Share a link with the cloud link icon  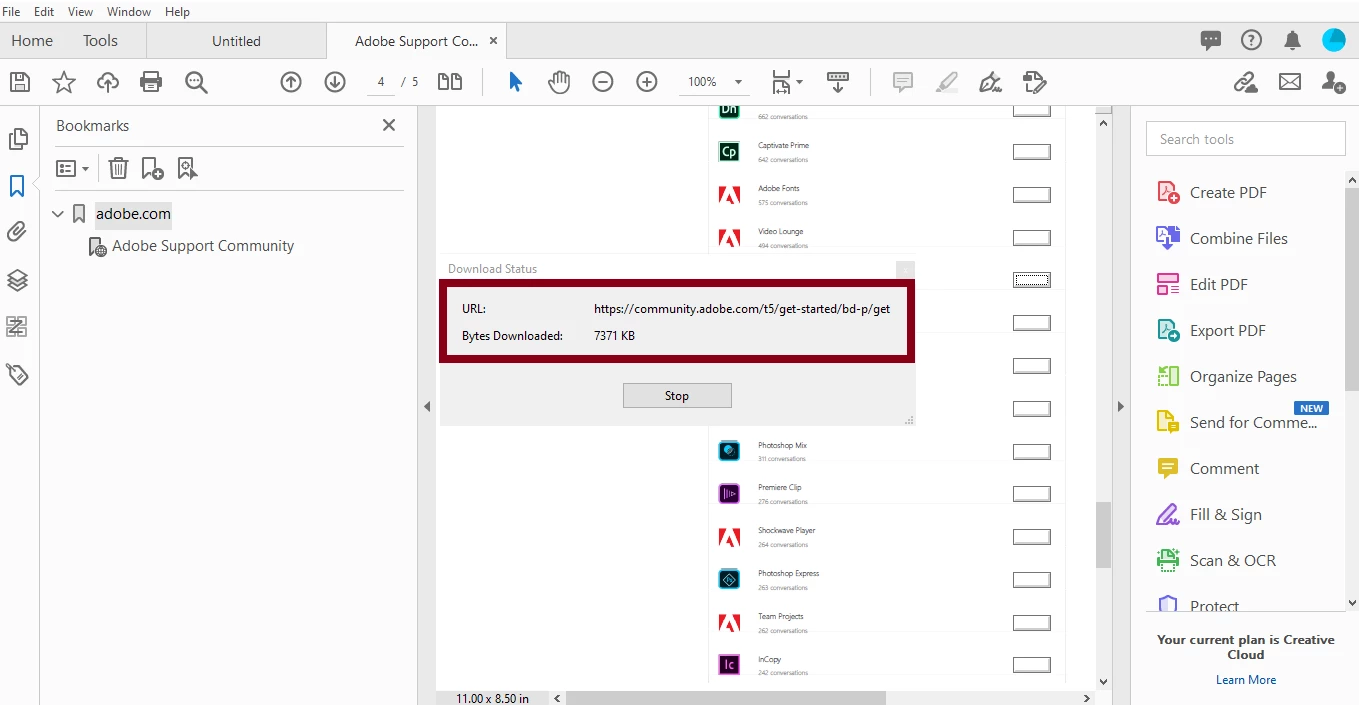(x=1246, y=82)
